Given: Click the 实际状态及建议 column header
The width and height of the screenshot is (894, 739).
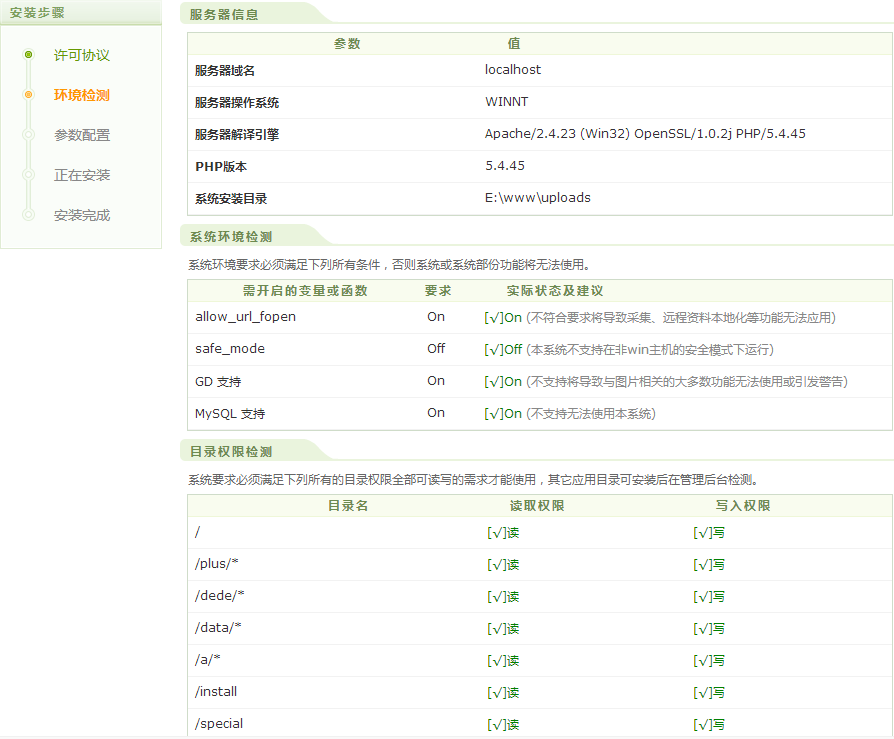Looking at the screenshot, I should click(x=555, y=291).
